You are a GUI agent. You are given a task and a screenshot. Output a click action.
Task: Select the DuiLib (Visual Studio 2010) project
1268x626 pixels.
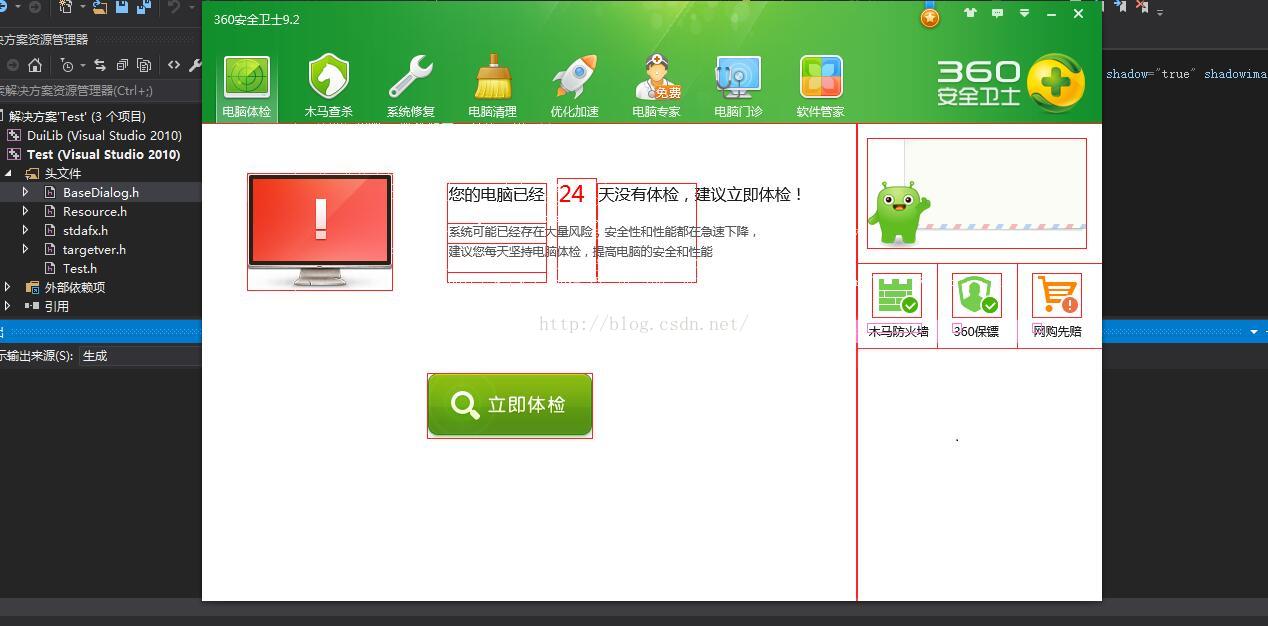[104, 135]
